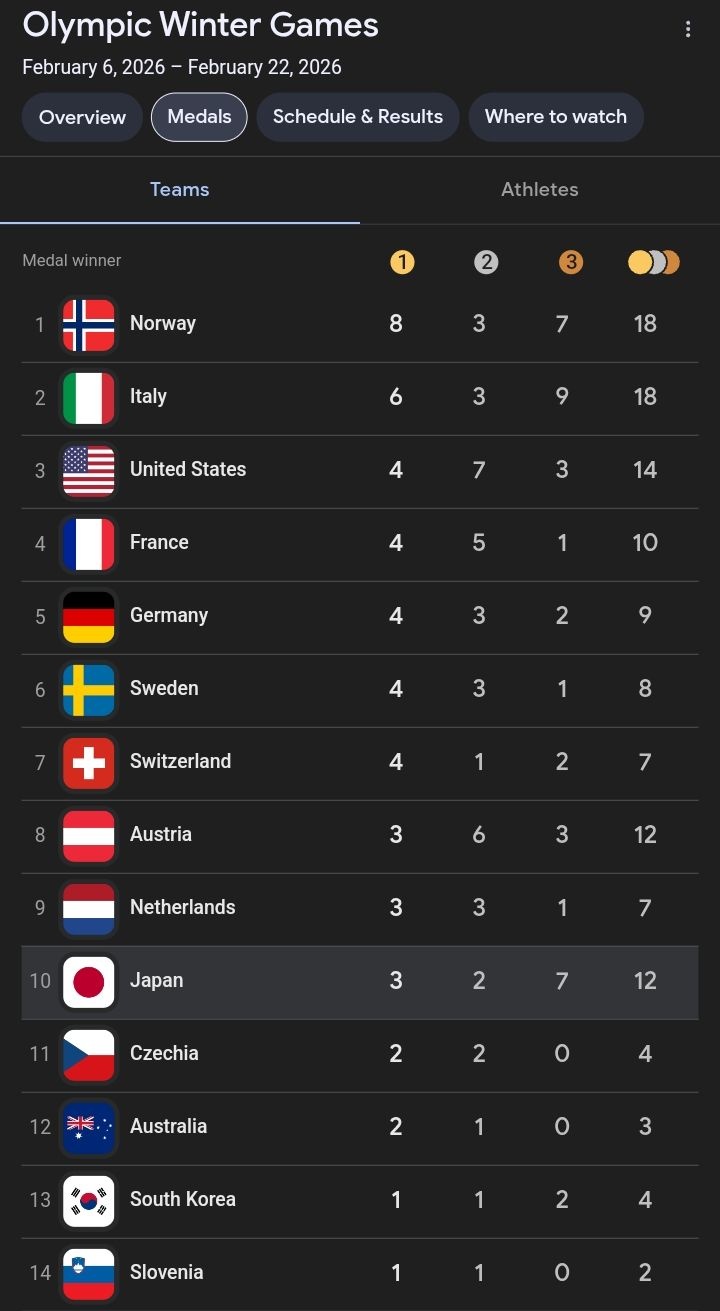
Task: Switch to the Athletes view
Action: pyautogui.click(x=540, y=190)
